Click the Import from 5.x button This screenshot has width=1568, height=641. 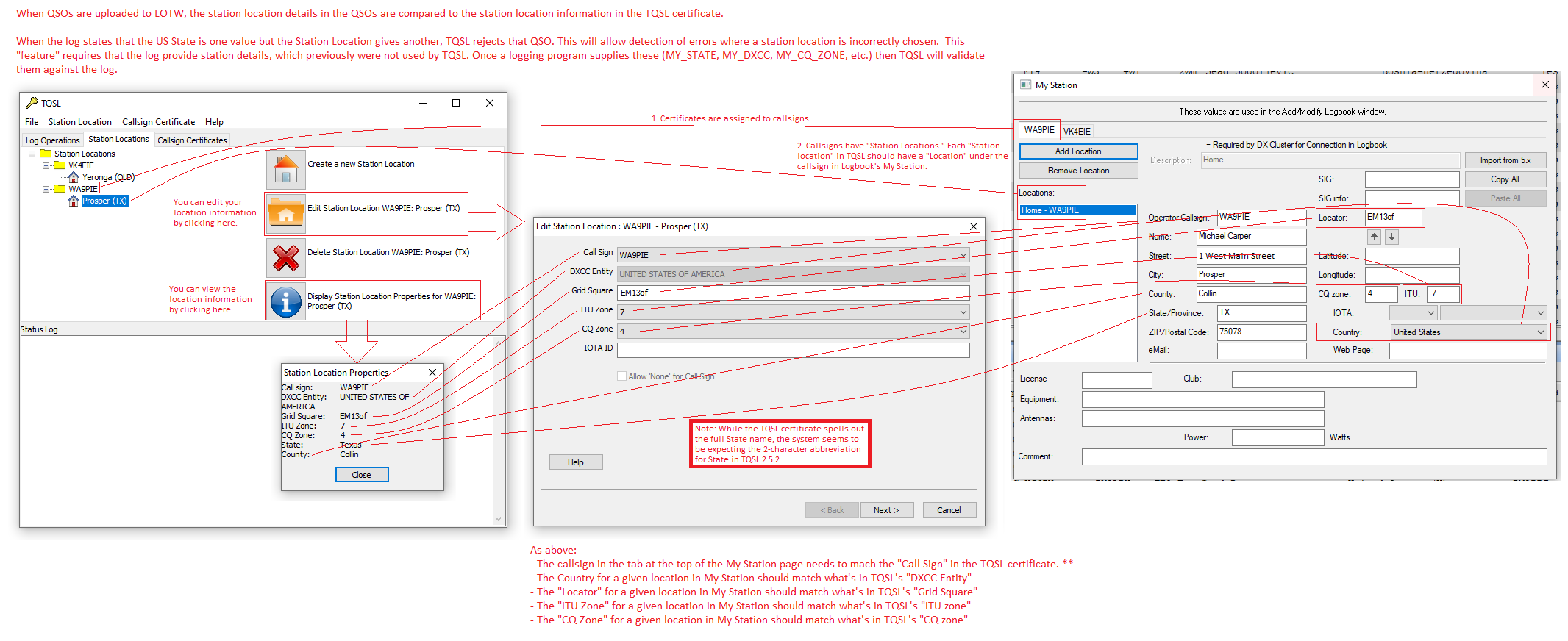click(x=1505, y=160)
